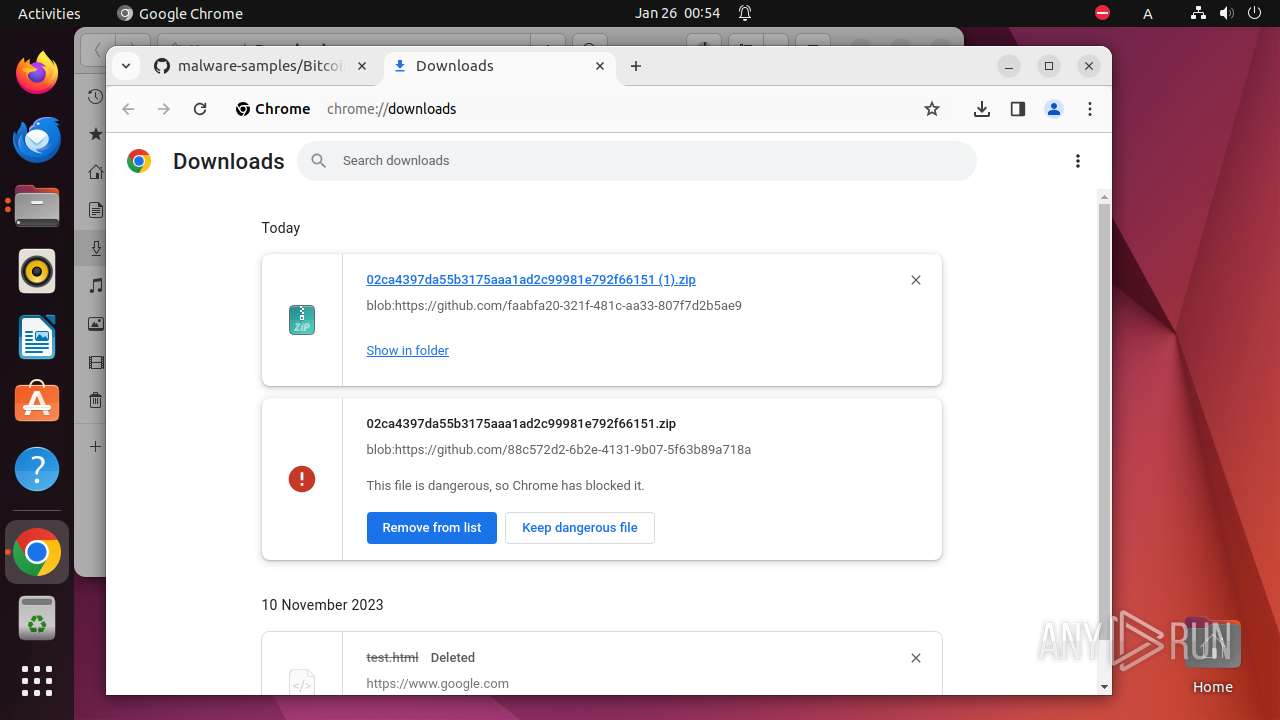Select the Google Chrome dock icon
The width and height of the screenshot is (1280, 720).
37,552
